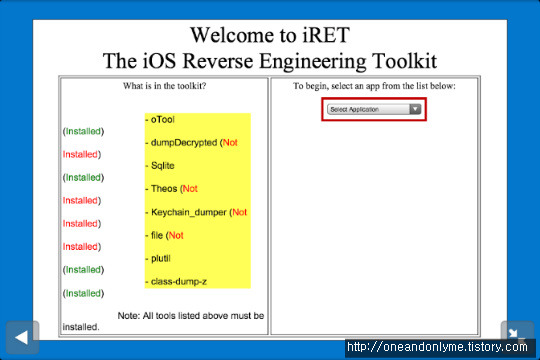Select the Keychain_dumper list entry
The height and width of the screenshot is (360, 540).
click(196, 212)
